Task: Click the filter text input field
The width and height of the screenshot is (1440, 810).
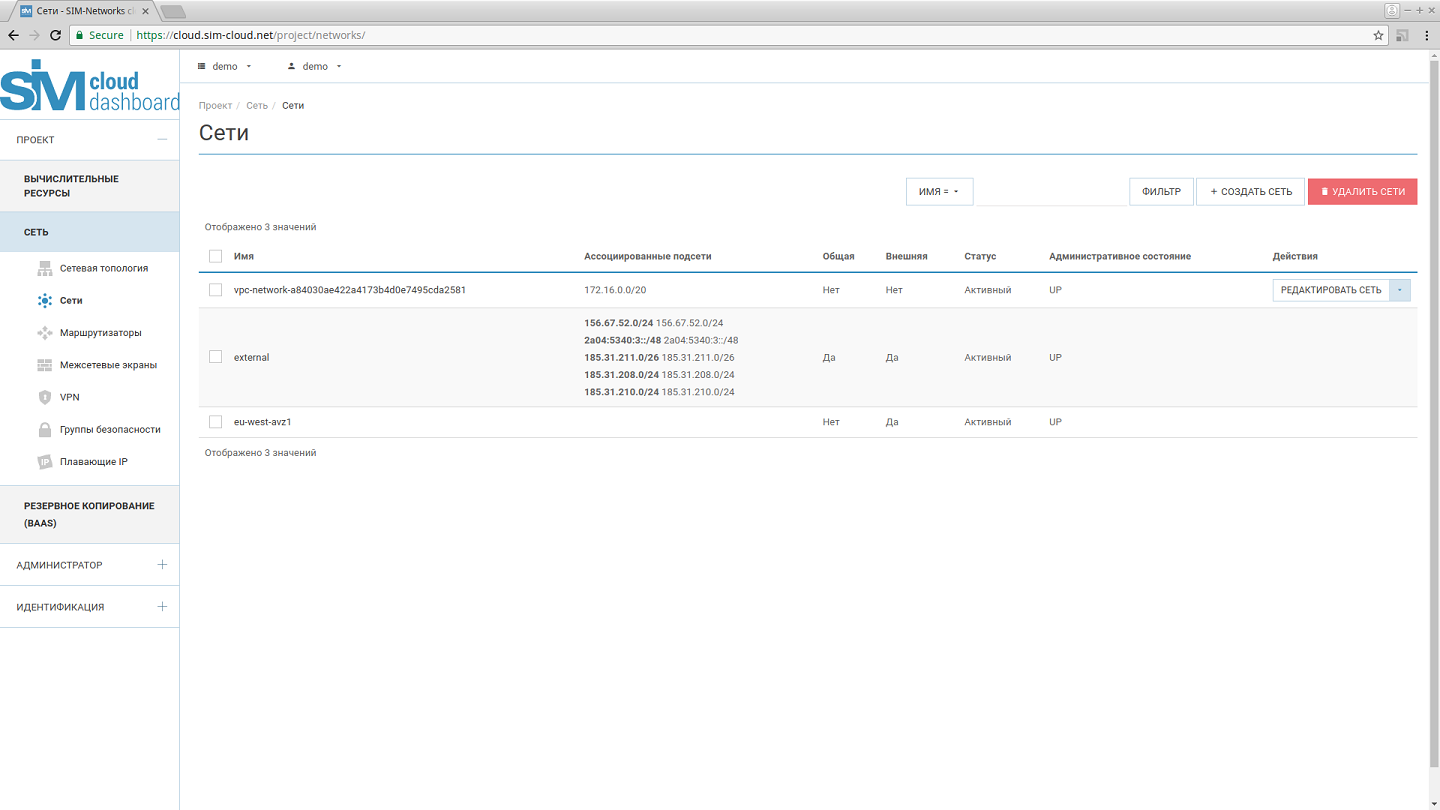Action: 1050,192
